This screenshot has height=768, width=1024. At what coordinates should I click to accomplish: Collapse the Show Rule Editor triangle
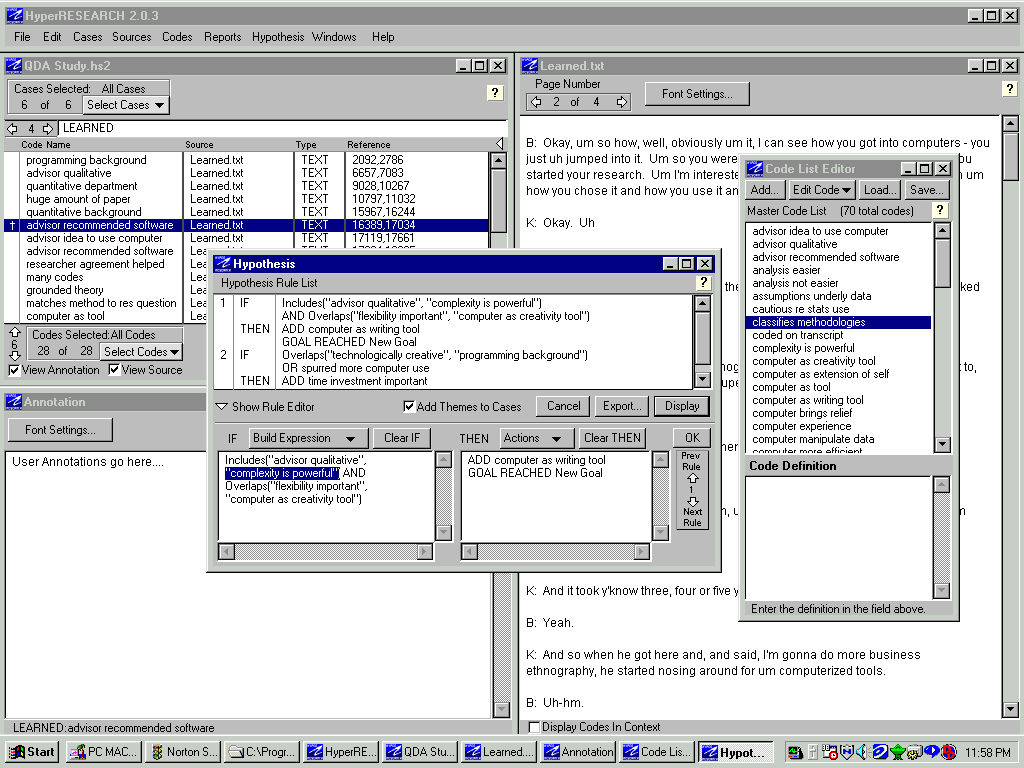click(x=222, y=407)
